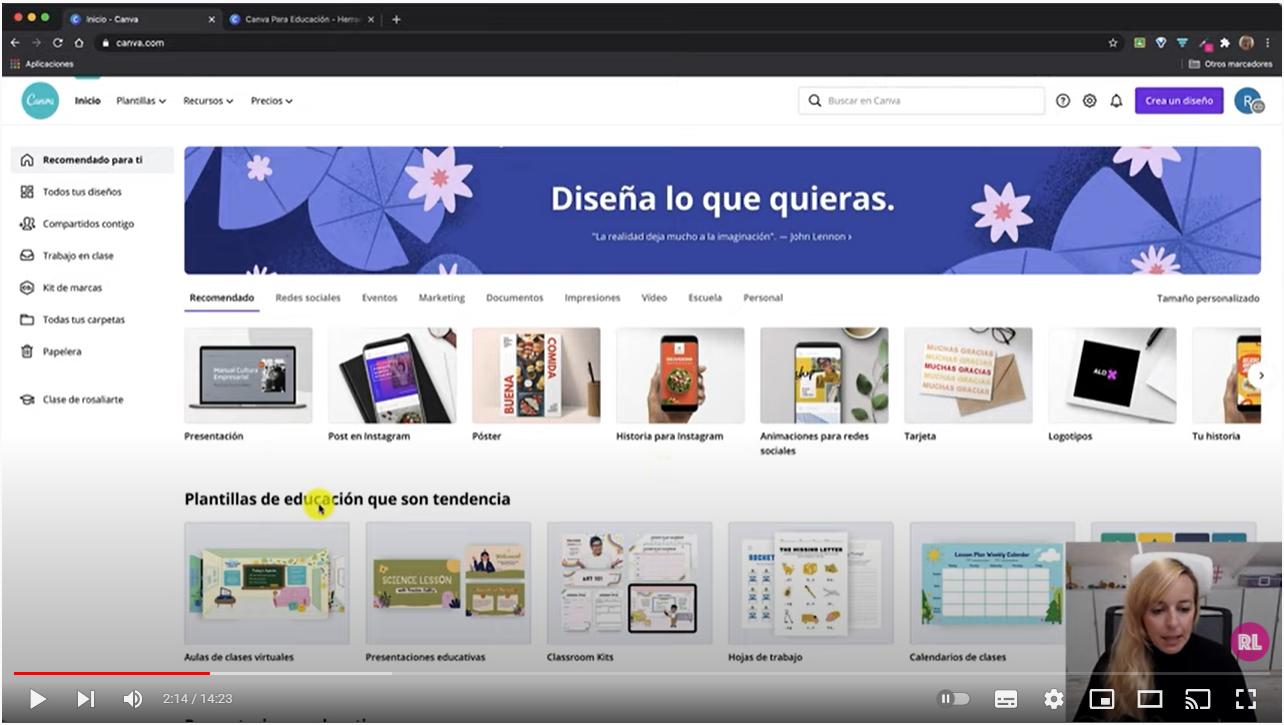This screenshot has height=725, width=1284.
Task: Open the Aplicaciones bookmarks shortcut
Action: (x=42, y=64)
